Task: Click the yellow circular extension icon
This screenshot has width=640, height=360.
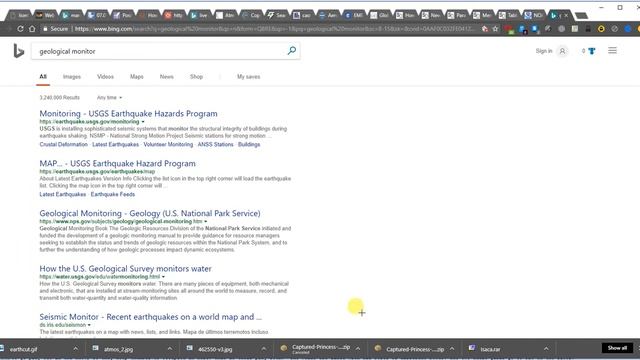Action: coord(601,29)
